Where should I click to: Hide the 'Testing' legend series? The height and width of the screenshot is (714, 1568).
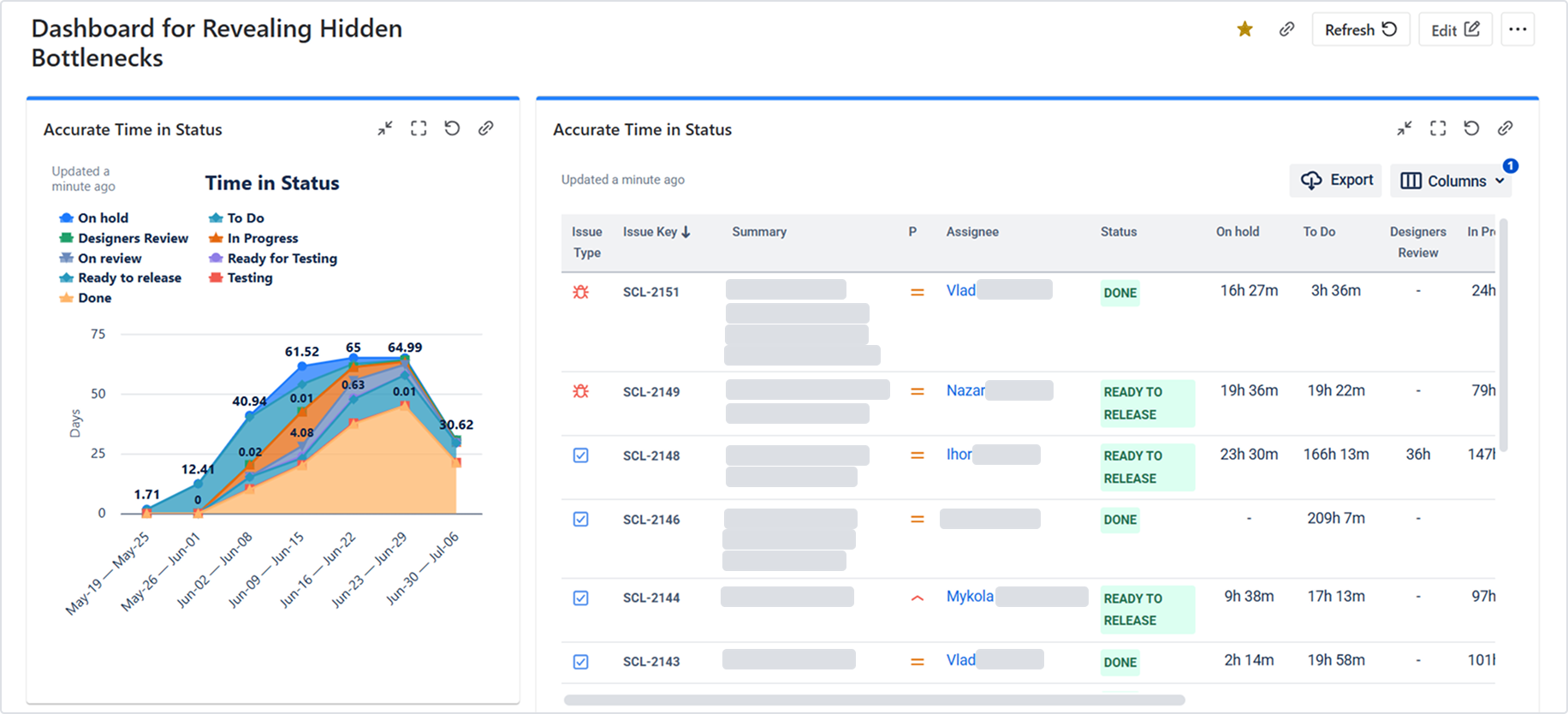(249, 277)
